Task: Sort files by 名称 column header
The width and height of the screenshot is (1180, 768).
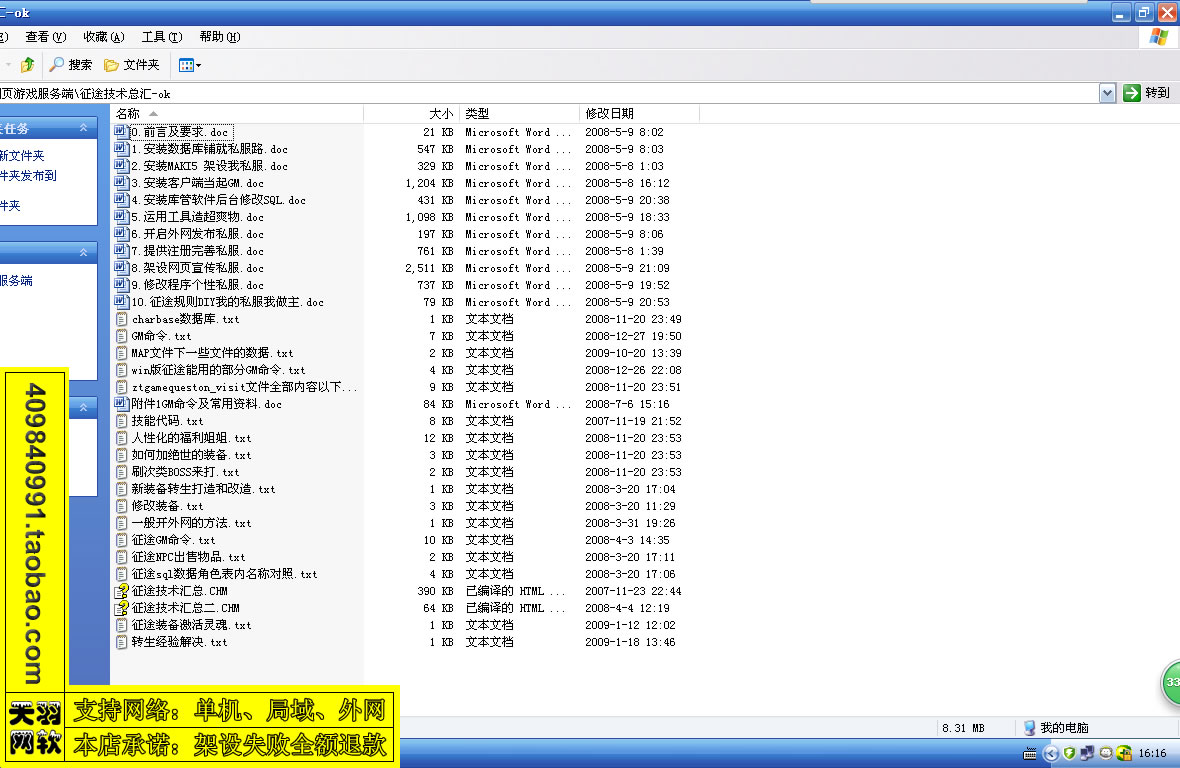Action: [x=128, y=114]
